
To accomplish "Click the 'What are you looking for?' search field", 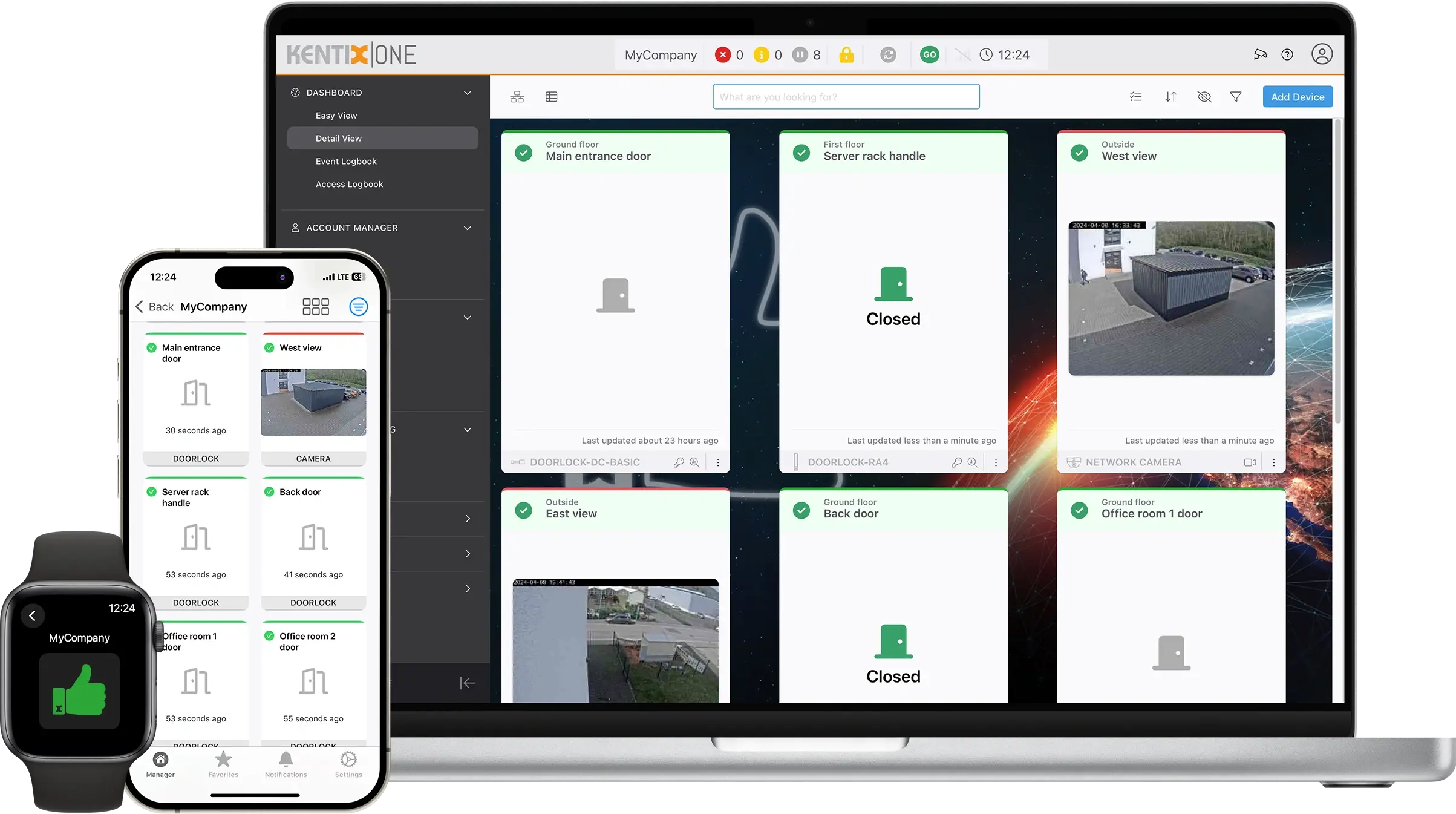I will 846,97.
